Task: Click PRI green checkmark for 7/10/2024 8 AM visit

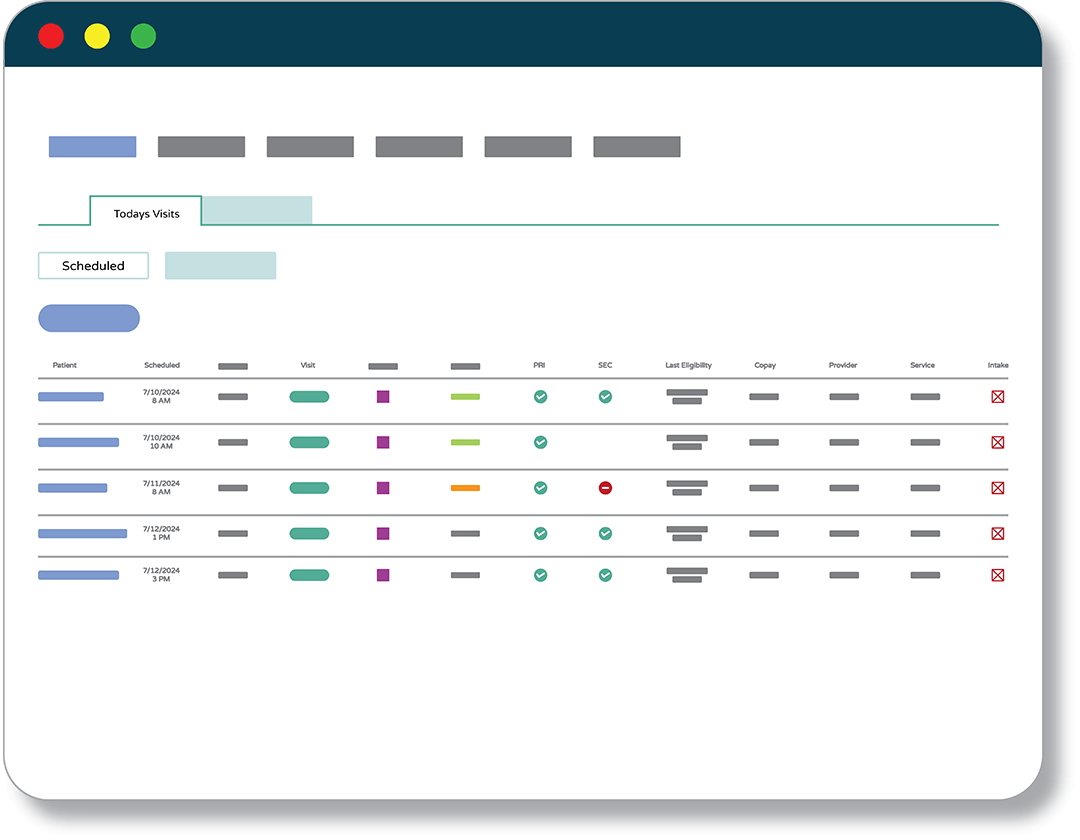Action: pyautogui.click(x=540, y=397)
